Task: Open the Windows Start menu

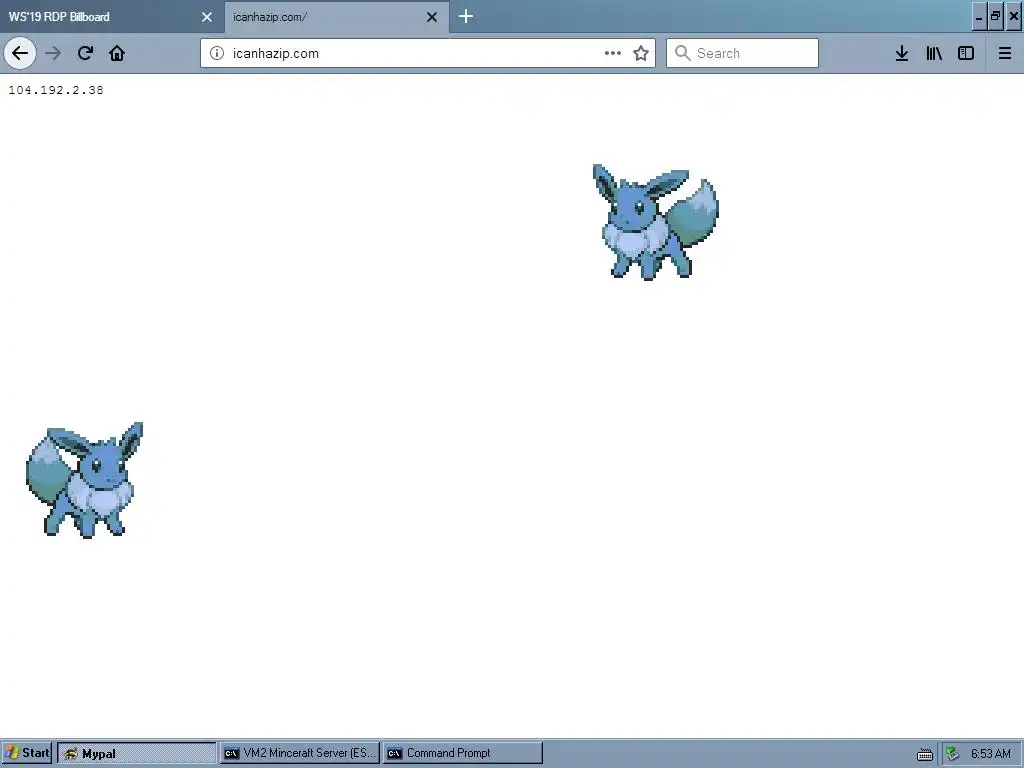Action: point(27,753)
